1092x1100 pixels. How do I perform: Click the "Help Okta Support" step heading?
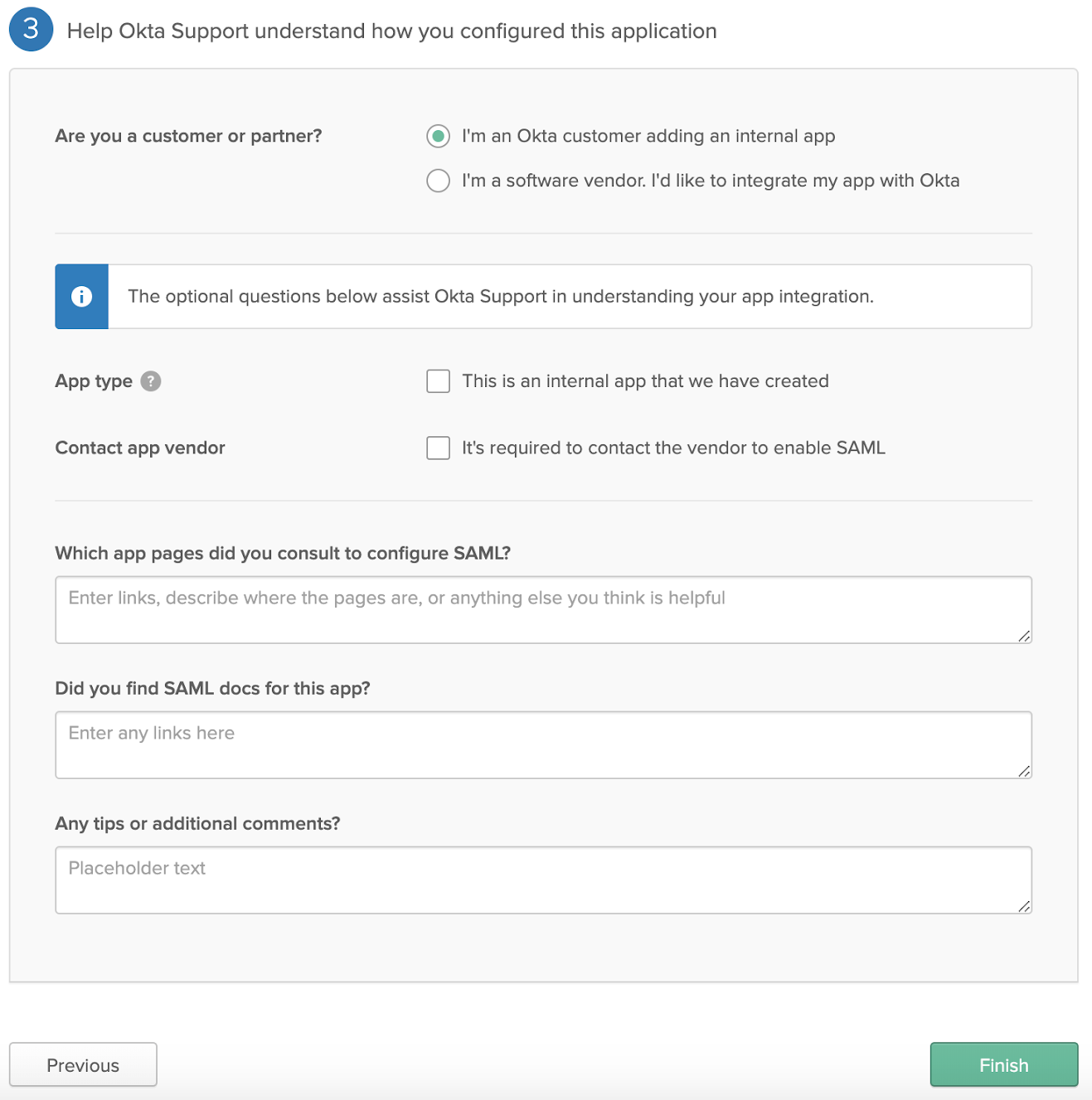pos(391,31)
